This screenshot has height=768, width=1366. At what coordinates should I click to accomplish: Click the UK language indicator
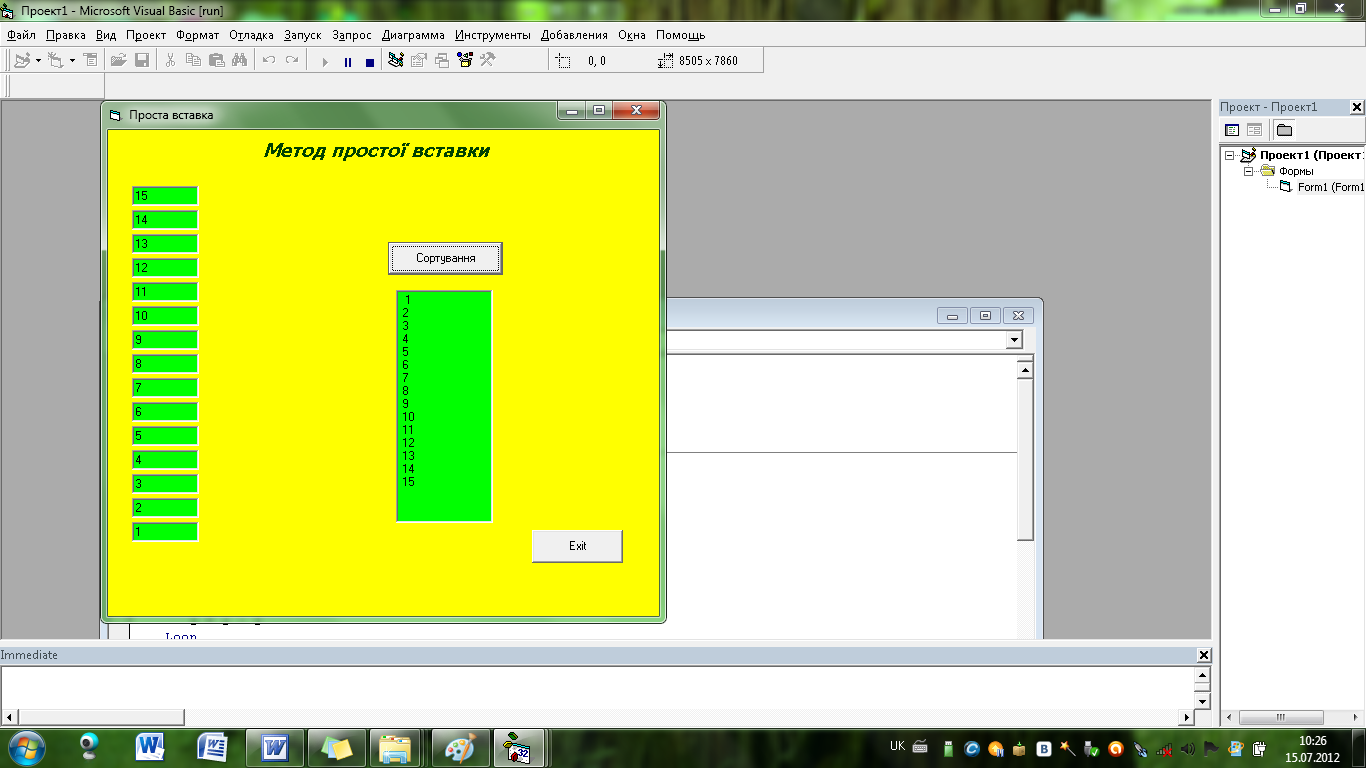897,747
